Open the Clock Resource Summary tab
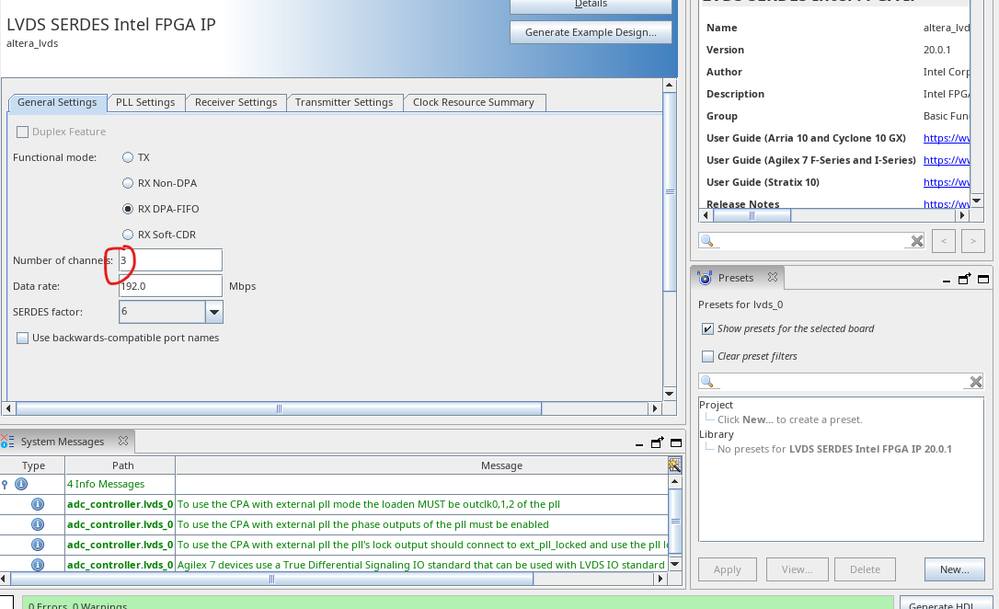The width and height of the screenshot is (999, 609). click(x=473, y=103)
